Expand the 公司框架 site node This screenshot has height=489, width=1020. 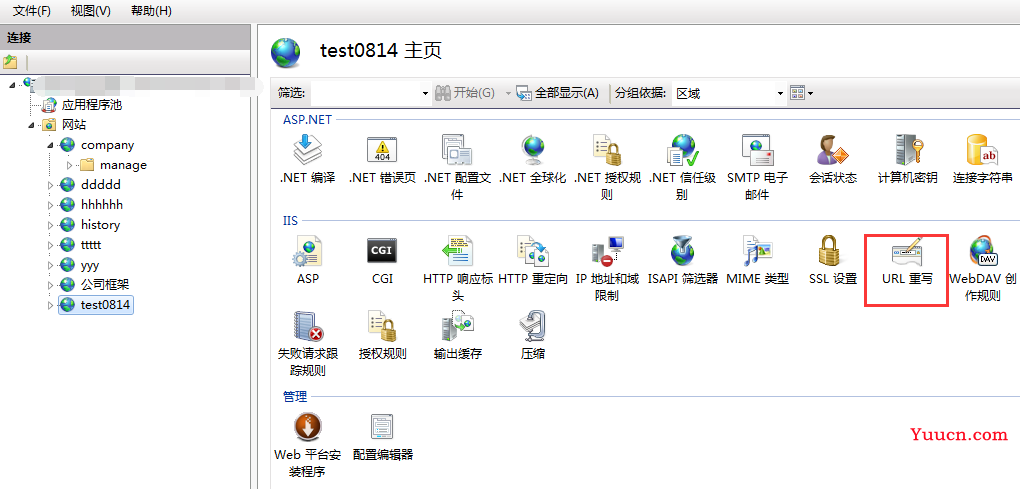pos(51,285)
